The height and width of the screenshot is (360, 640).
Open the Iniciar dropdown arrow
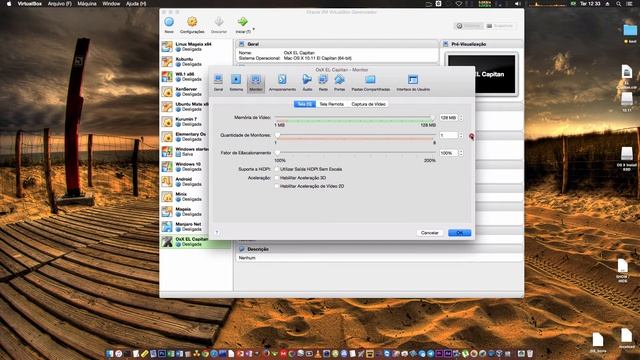[x=253, y=29]
